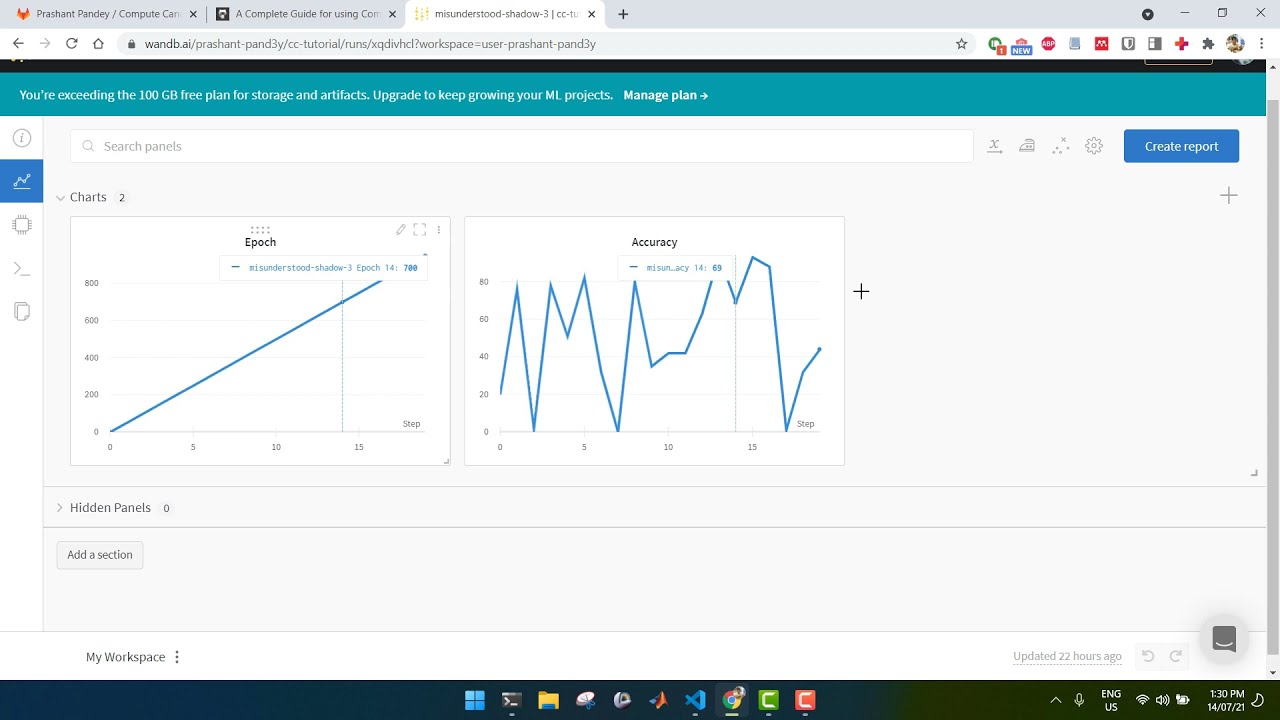This screenshot has width=1280, height=720.
Task: Click the Add a section button
Action: click(100, 555)
